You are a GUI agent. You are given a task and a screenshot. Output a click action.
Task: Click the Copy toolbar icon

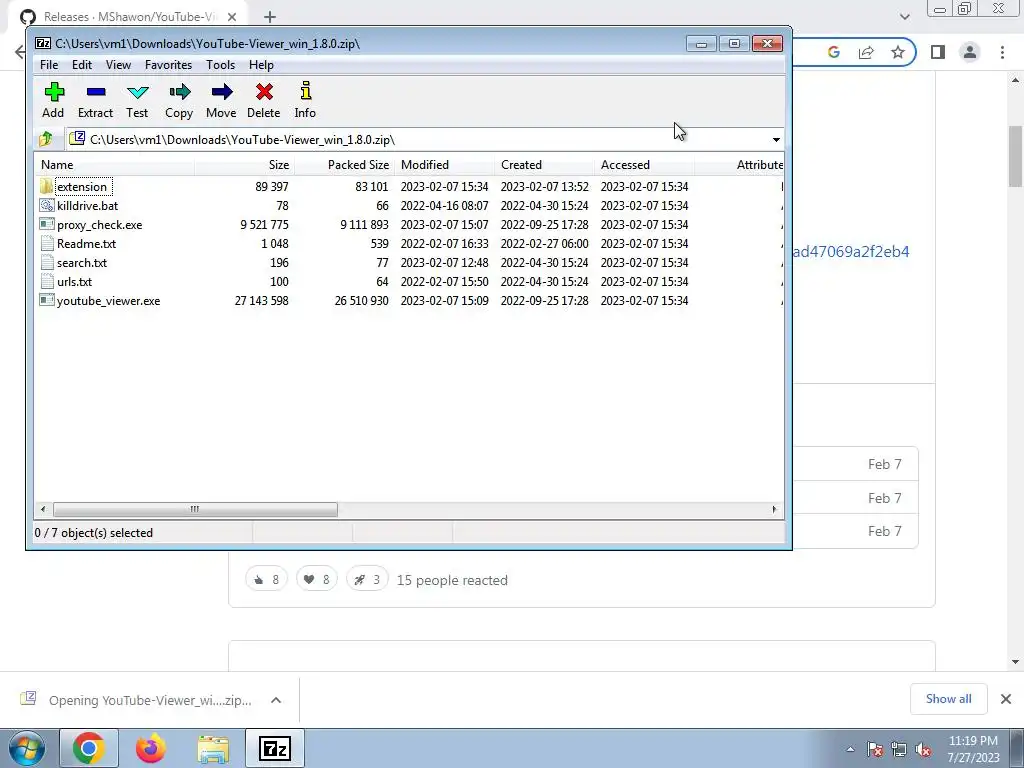coord(179,92)
